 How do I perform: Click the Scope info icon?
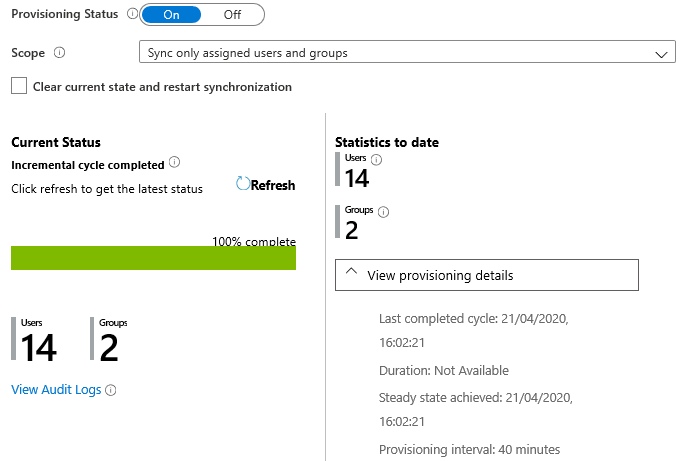(59, 53)
